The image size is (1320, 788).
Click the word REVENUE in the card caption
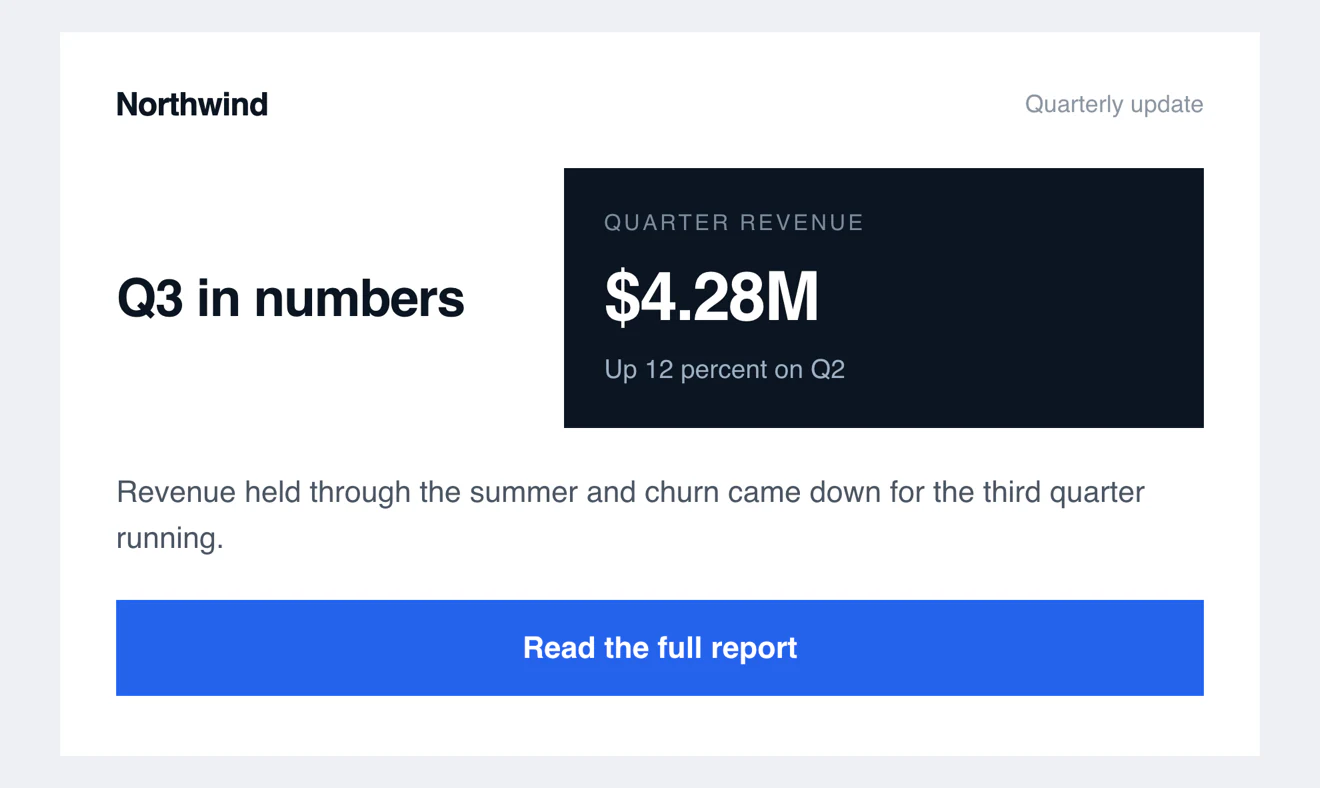pyautogui.click(x=799, y=223)
